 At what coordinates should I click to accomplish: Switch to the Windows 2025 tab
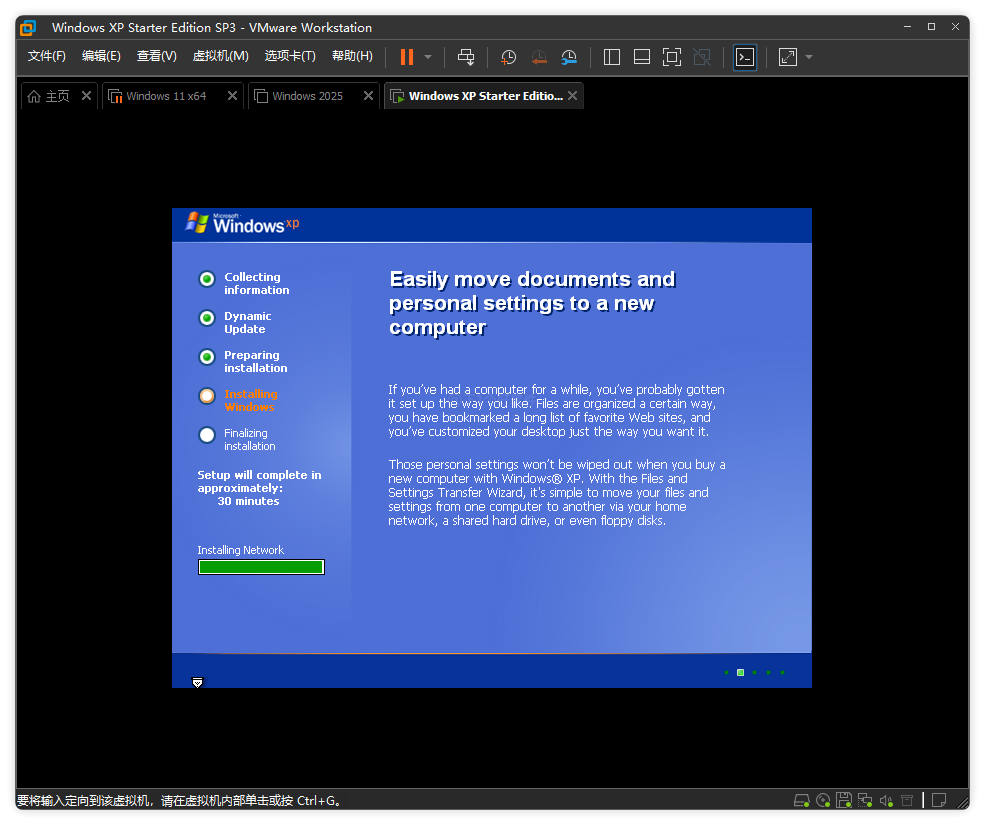coord(307,96)
